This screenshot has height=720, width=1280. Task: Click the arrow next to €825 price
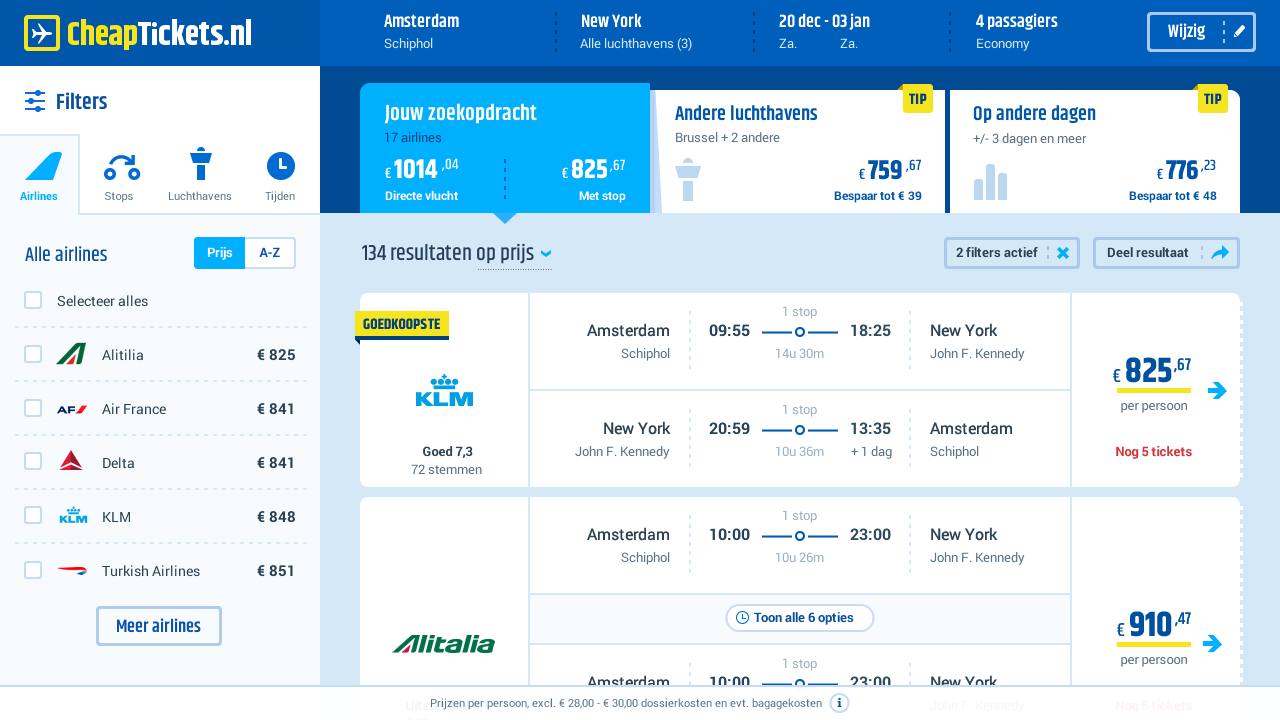1217,391
